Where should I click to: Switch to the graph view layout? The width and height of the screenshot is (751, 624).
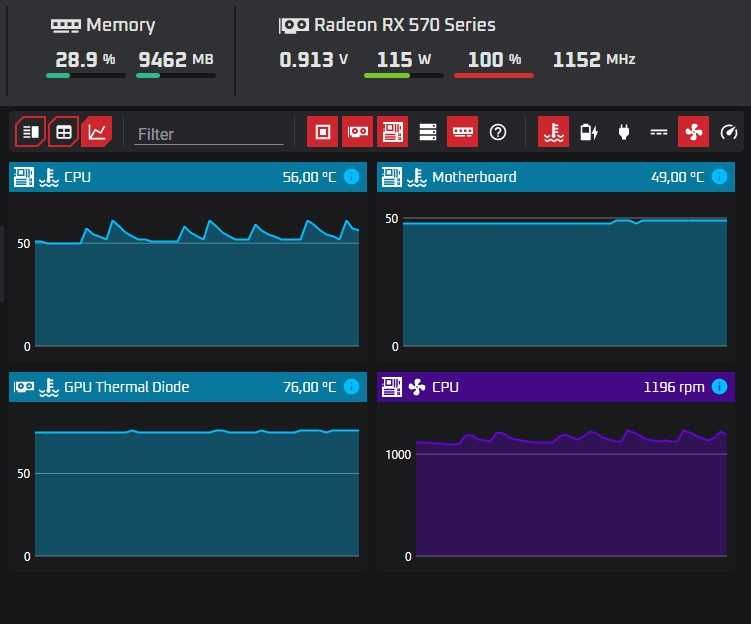pos(97,132)
